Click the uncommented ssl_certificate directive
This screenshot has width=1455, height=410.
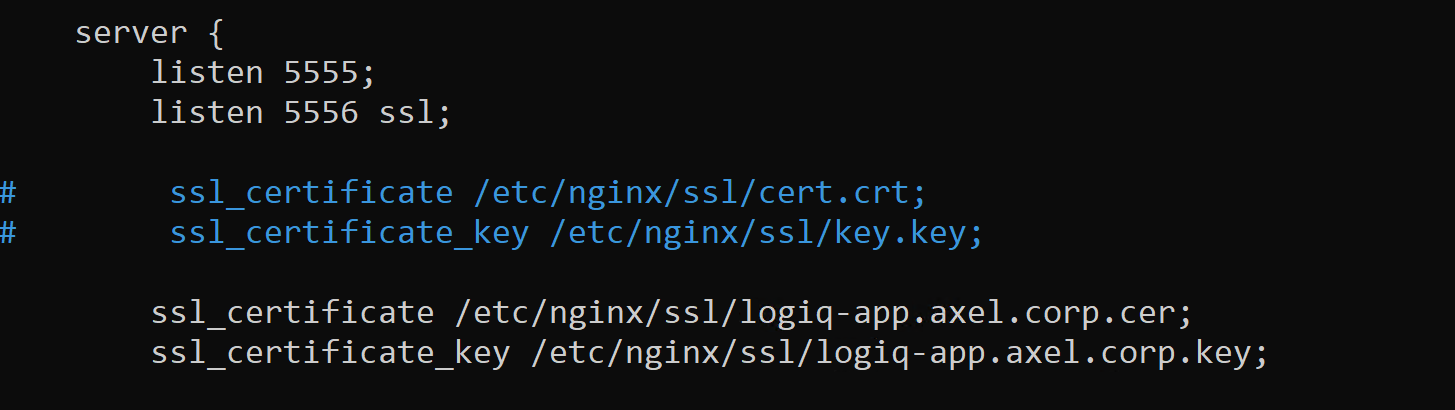tap(293, 313)
